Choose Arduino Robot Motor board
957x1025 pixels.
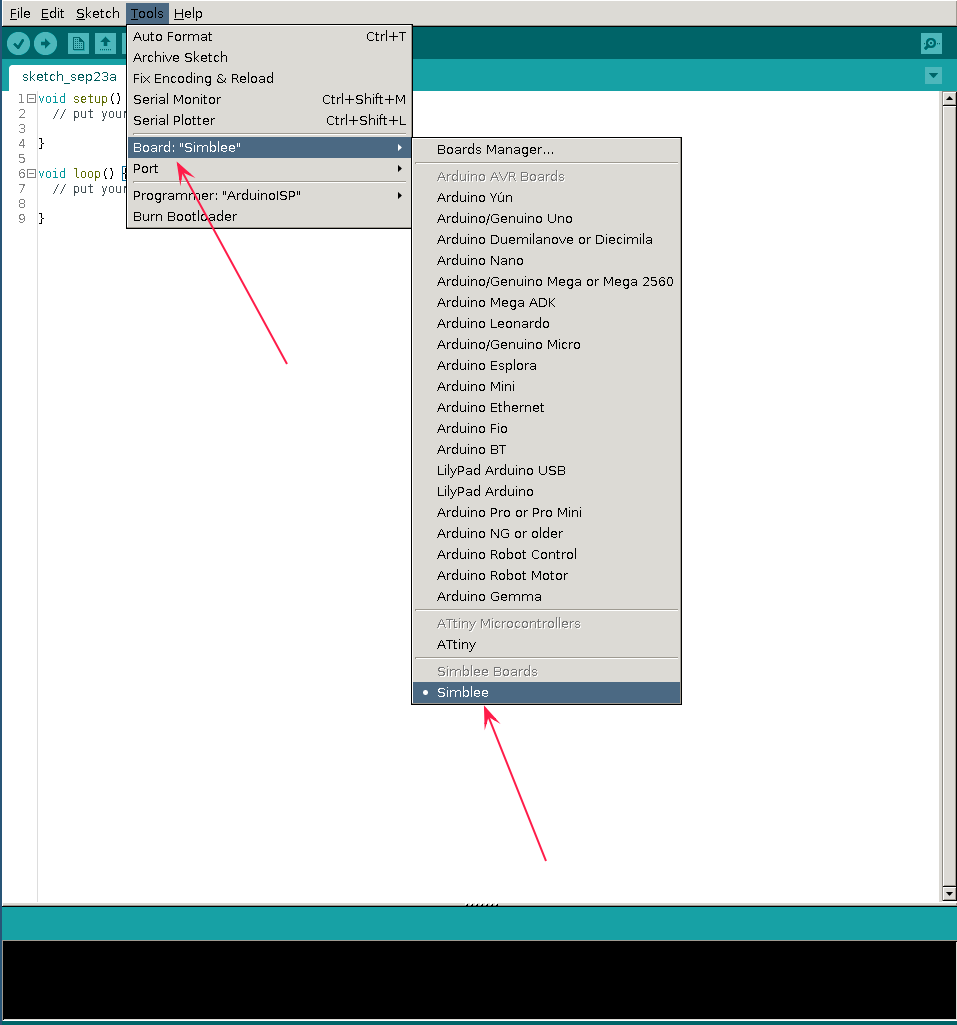click(x=546, y=575)
